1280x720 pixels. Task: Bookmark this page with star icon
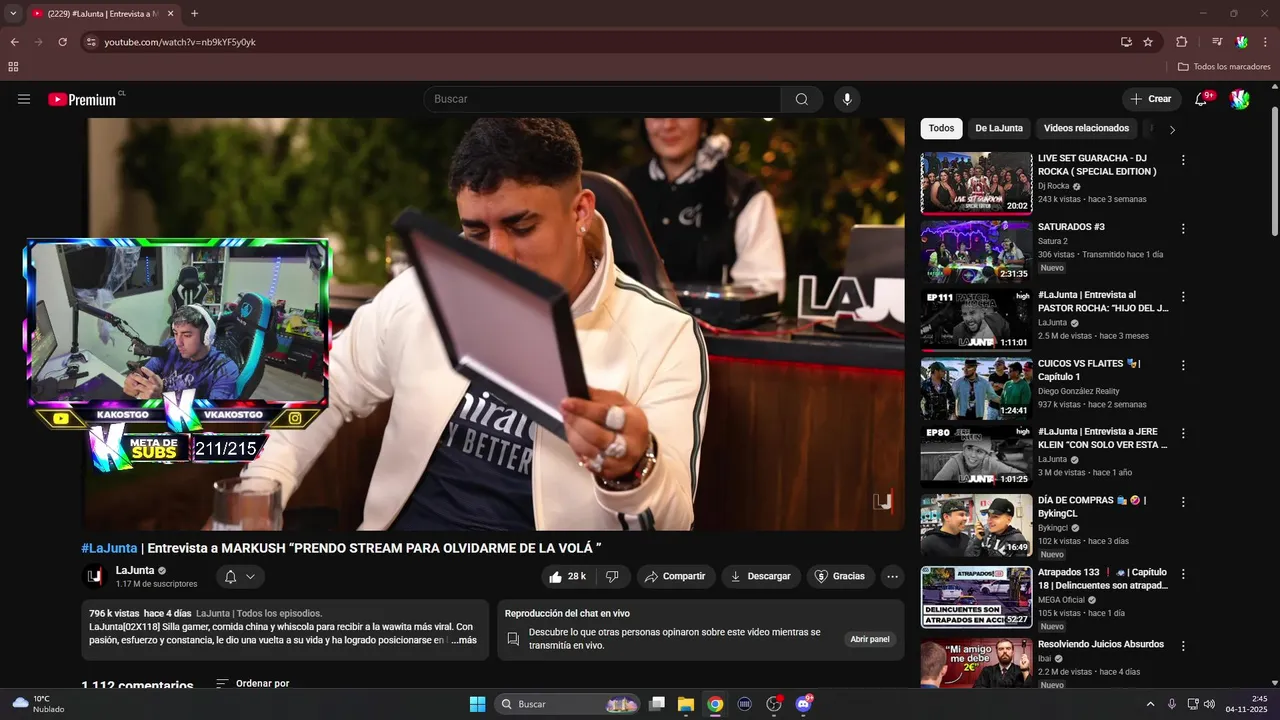click(1148, 42)
